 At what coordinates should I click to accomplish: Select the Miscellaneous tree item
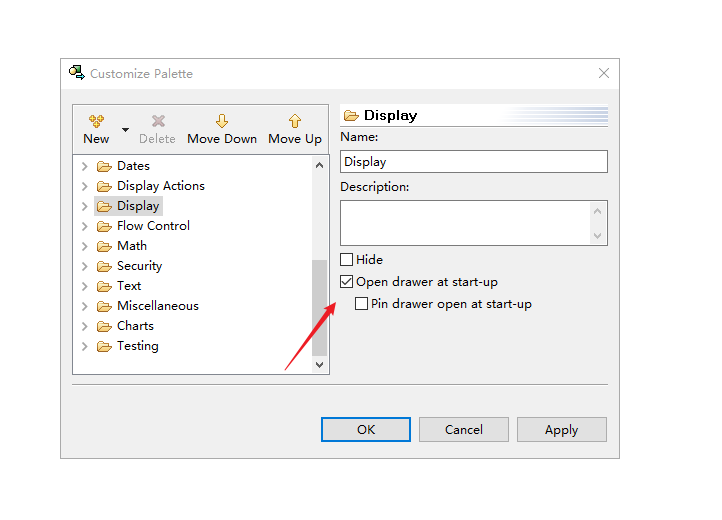(x=157, y=306)
